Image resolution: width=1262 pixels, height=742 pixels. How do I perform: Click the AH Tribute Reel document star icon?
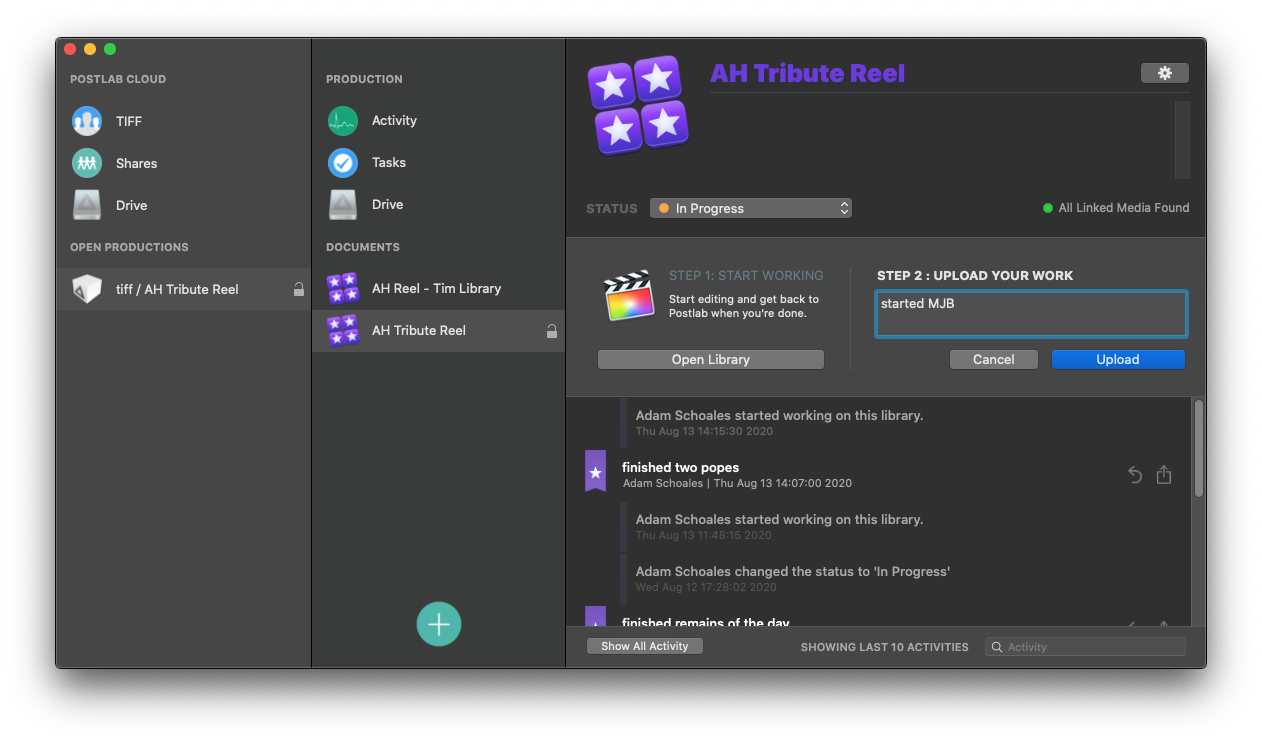(343, 331)
